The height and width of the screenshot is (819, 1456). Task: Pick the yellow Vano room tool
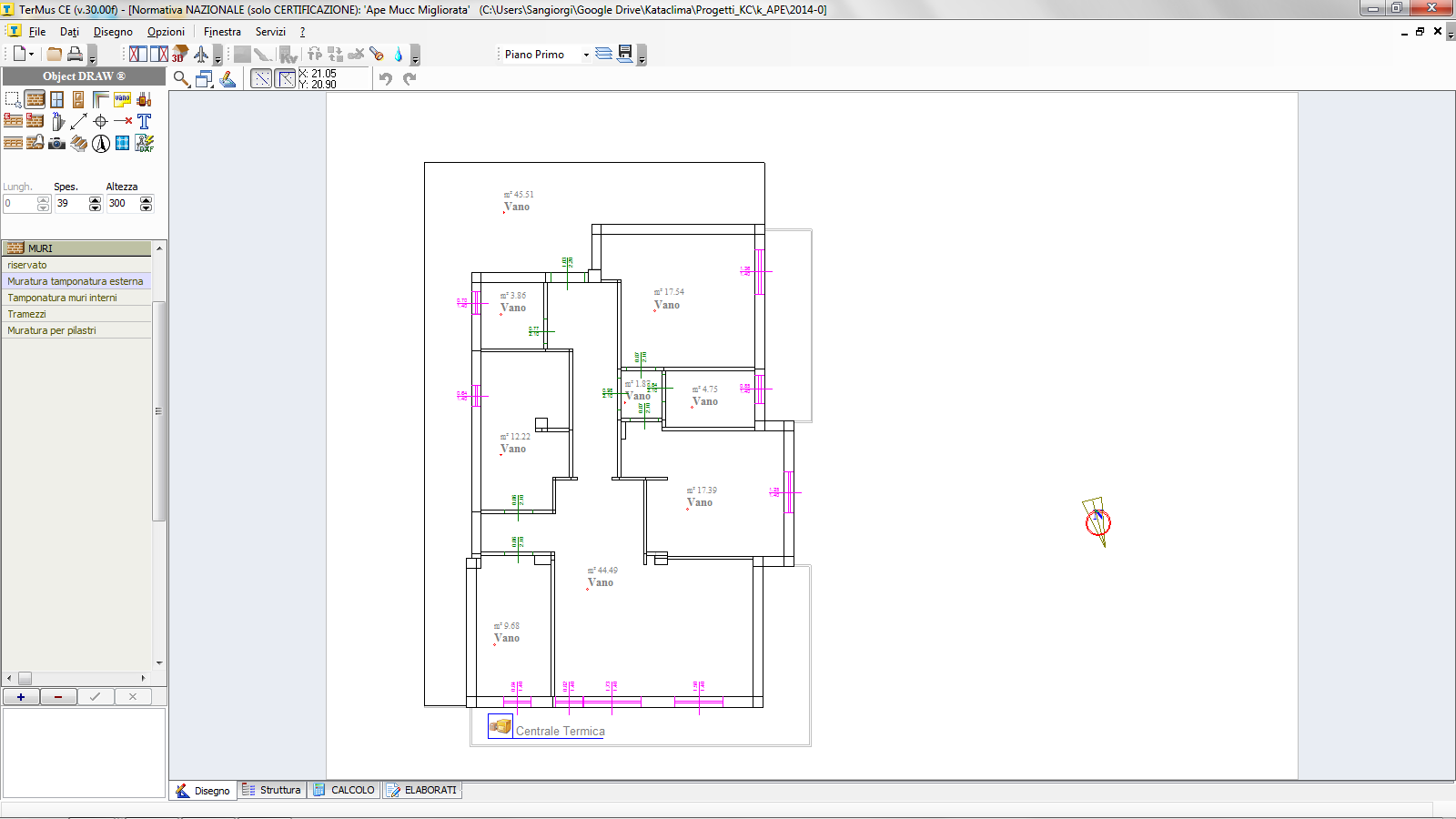point(122,99)
